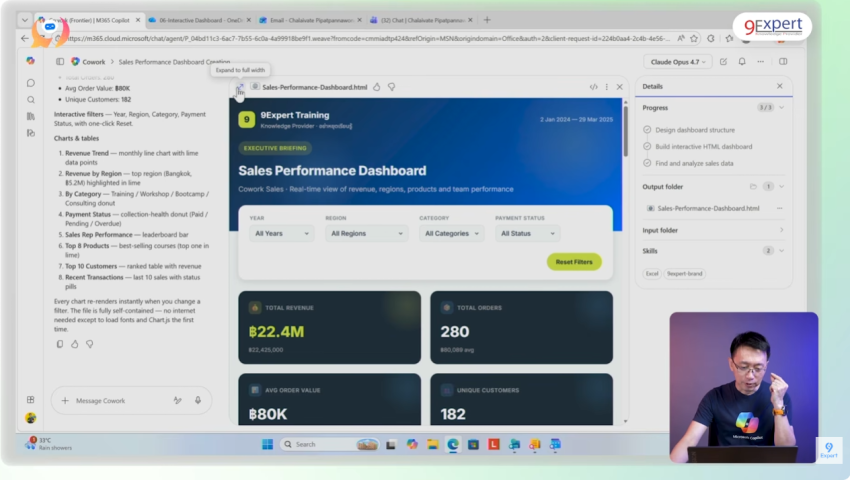Open the Category filter dropdown
The image size is (850, 480).
pos(452,233)
